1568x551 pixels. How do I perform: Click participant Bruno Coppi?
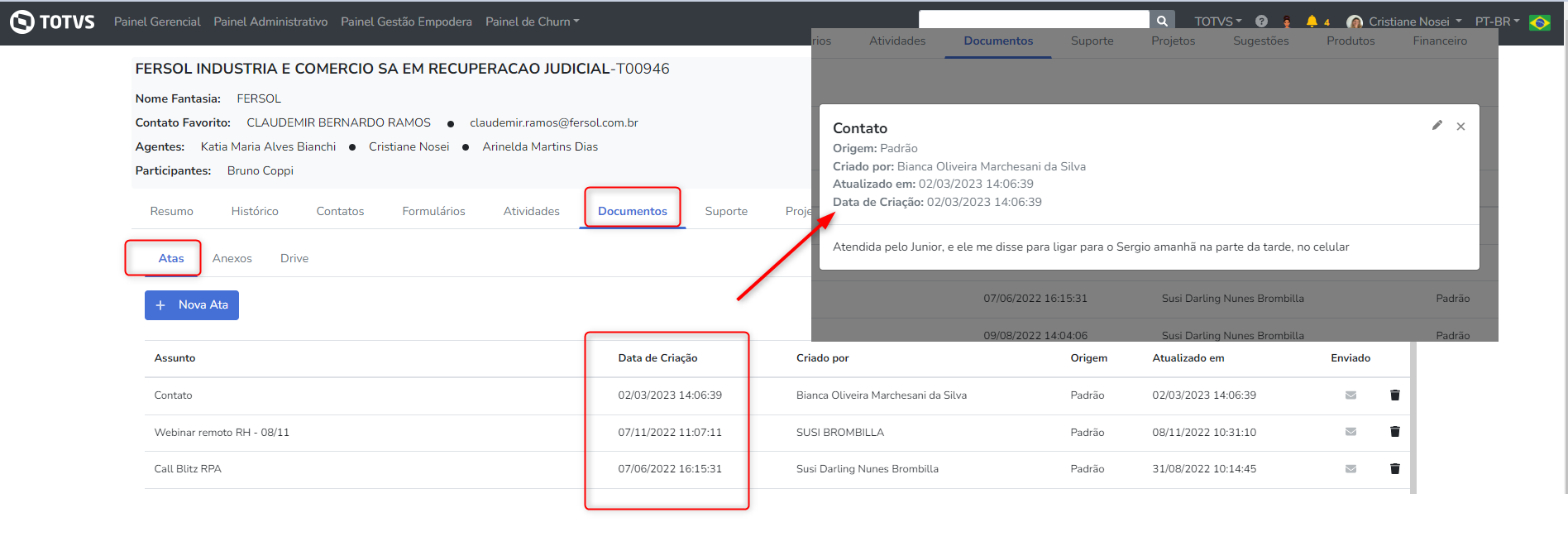[x=261, y=170]
